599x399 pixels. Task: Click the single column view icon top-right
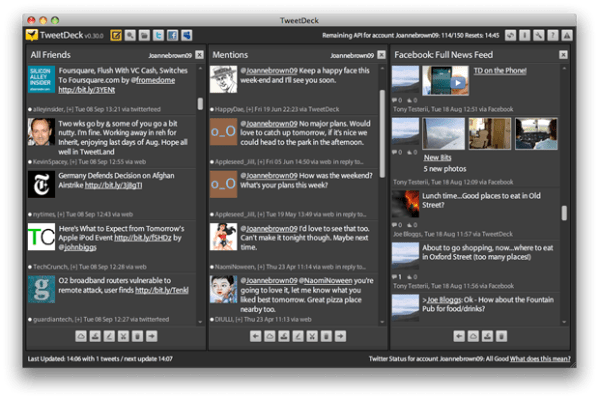pos(525,36)
